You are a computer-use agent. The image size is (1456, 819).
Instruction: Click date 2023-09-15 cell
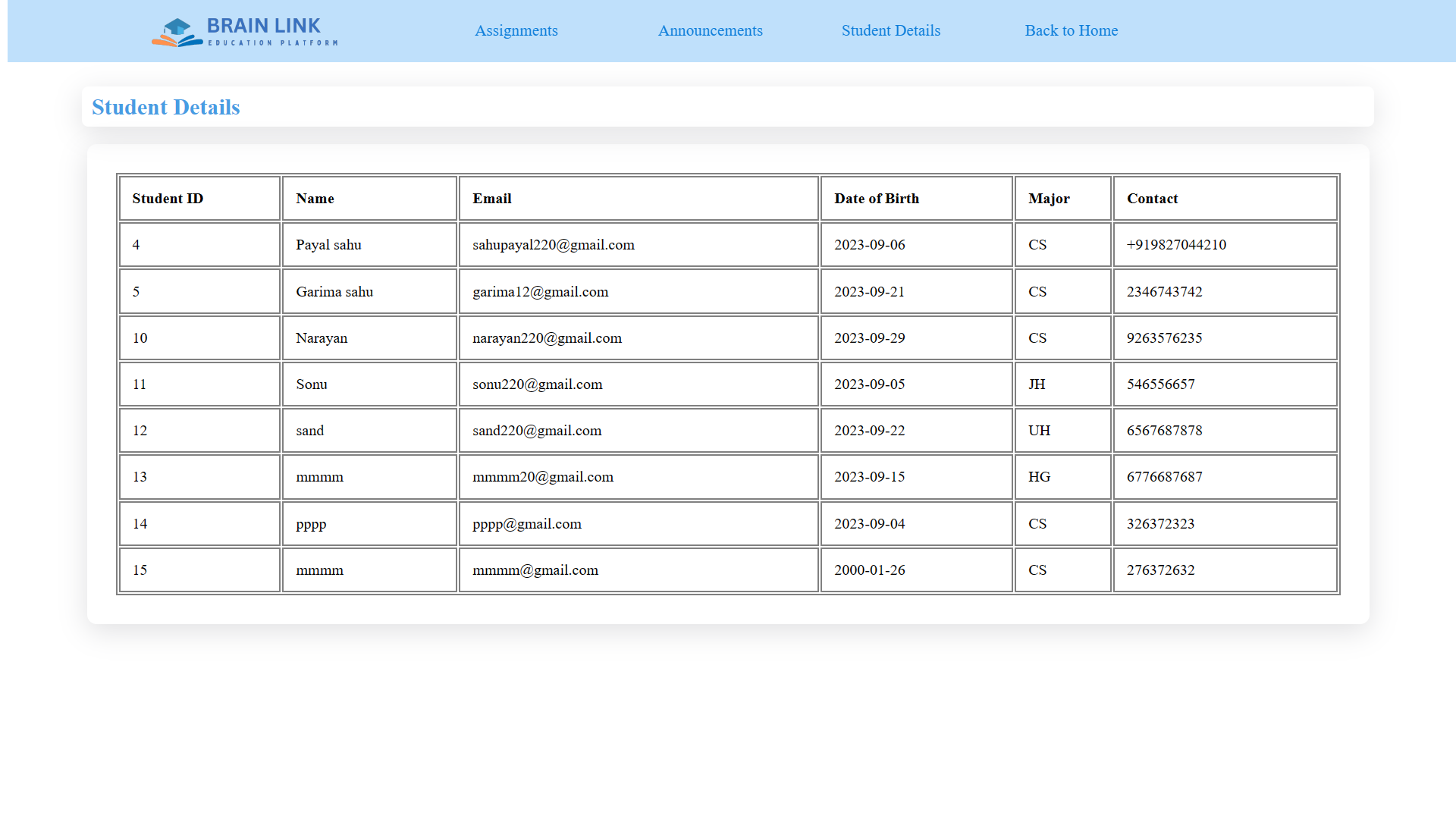(870, 477)
